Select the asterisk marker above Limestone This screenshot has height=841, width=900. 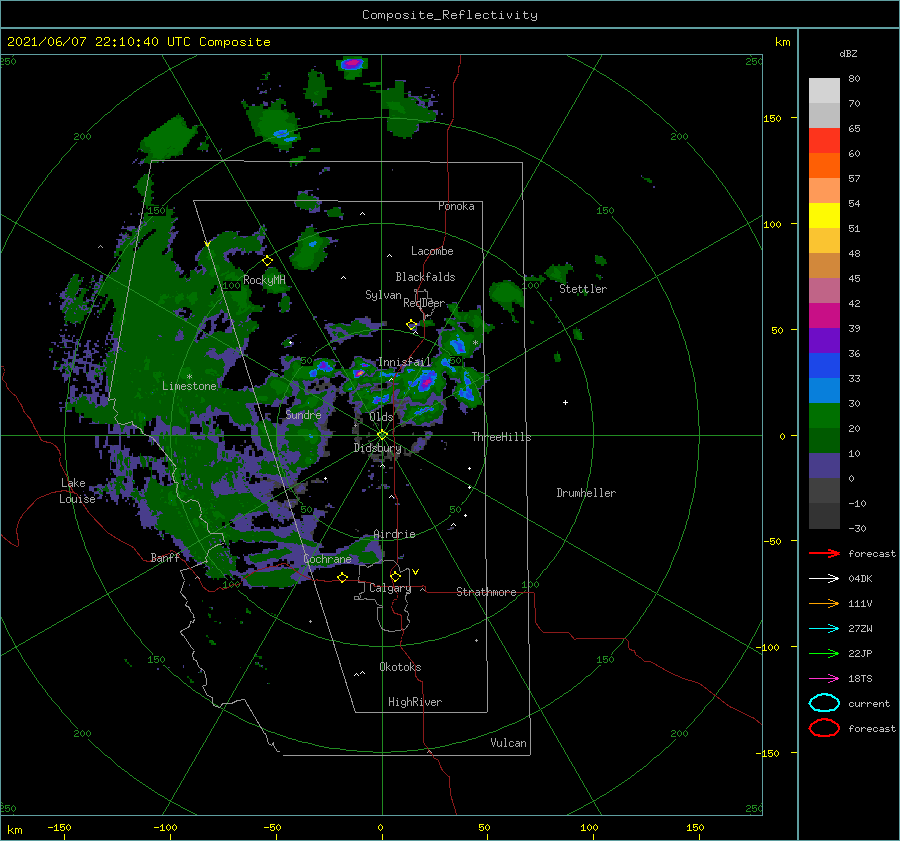189,377
